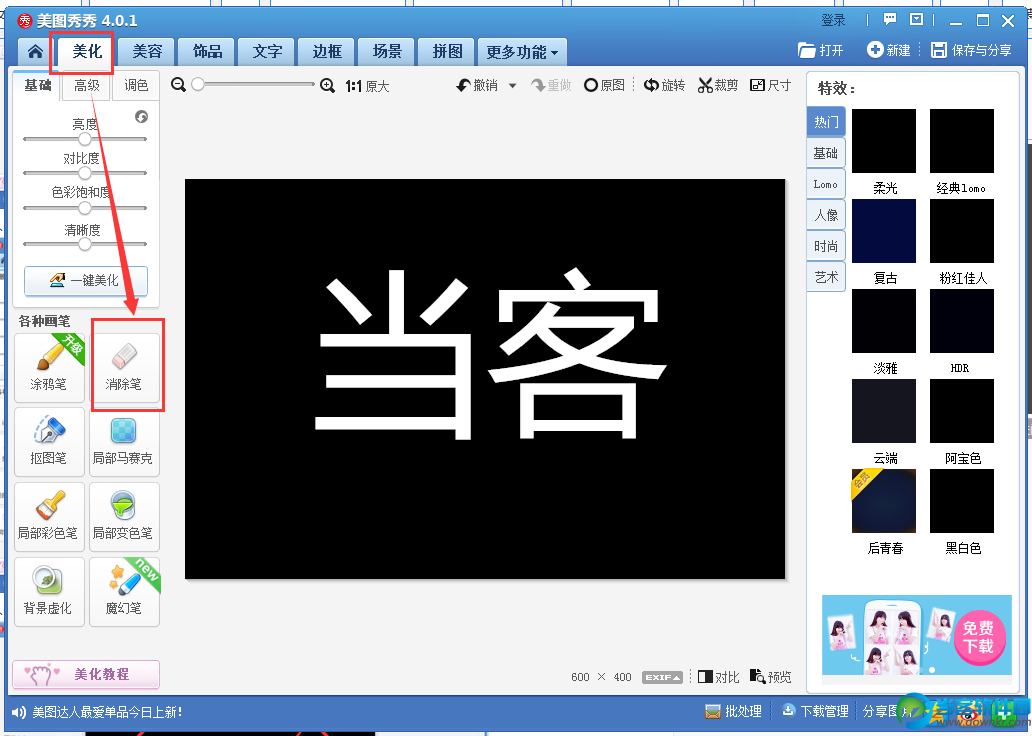Open 下载管理 download manager
This screenshot has width=1032, height=736.
(x=815, y=712)
